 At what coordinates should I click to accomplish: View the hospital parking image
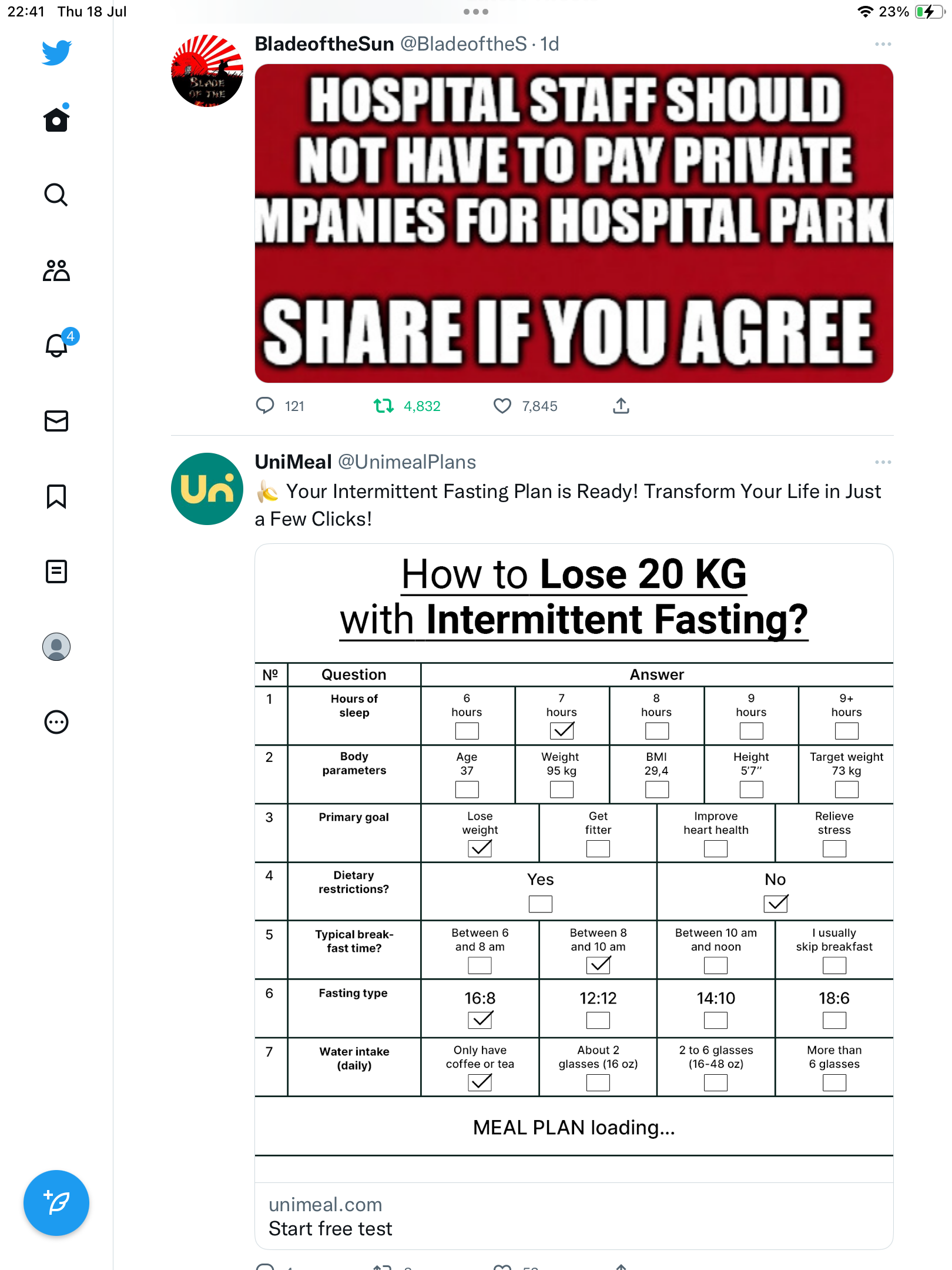tap(574, 223)
